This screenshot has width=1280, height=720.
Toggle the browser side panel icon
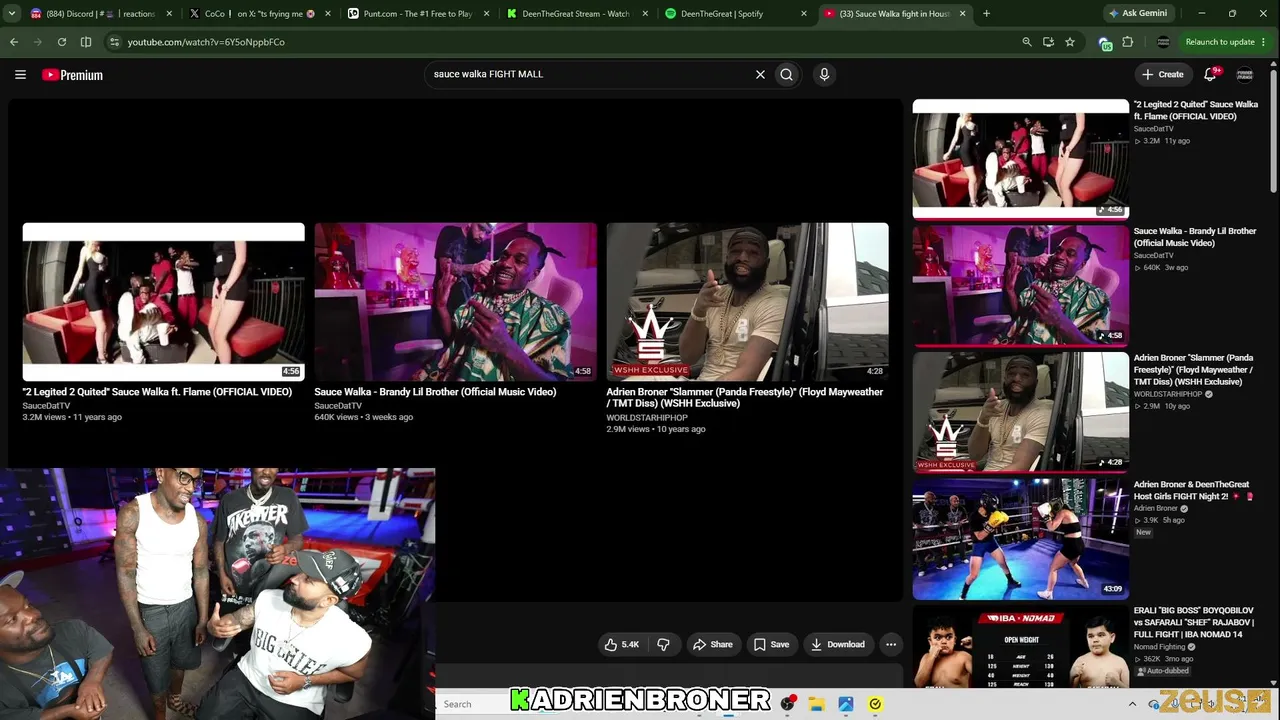pos(86,42)
